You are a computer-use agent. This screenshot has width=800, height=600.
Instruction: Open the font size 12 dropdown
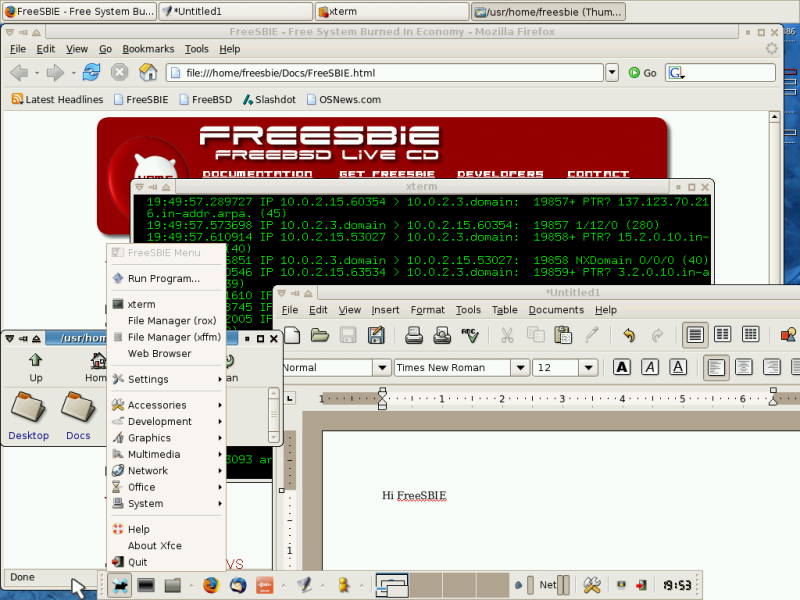click(588, 367)
